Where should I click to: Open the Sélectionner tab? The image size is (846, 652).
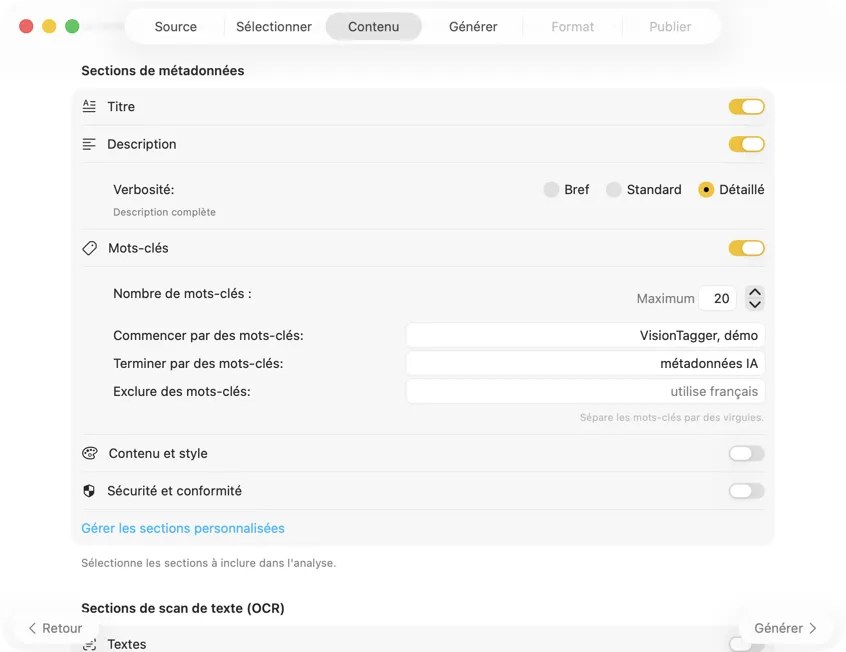(274, 27)
